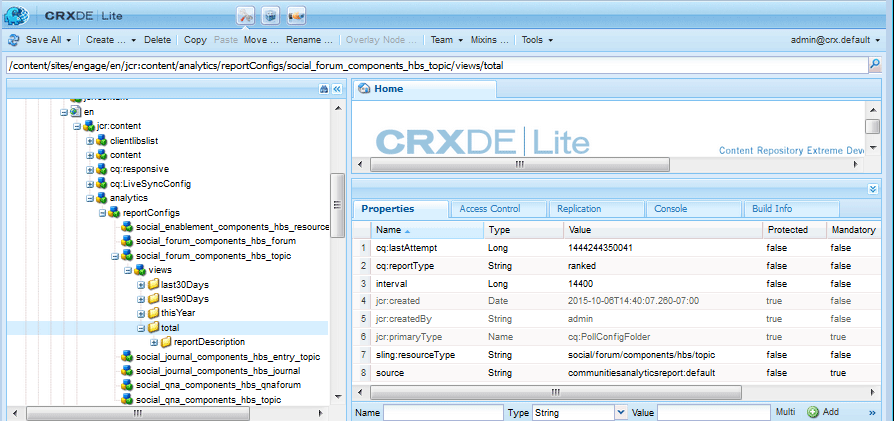Open the Tools menu
This screenshot has height=421, width=894.
[x=537, y=40]
